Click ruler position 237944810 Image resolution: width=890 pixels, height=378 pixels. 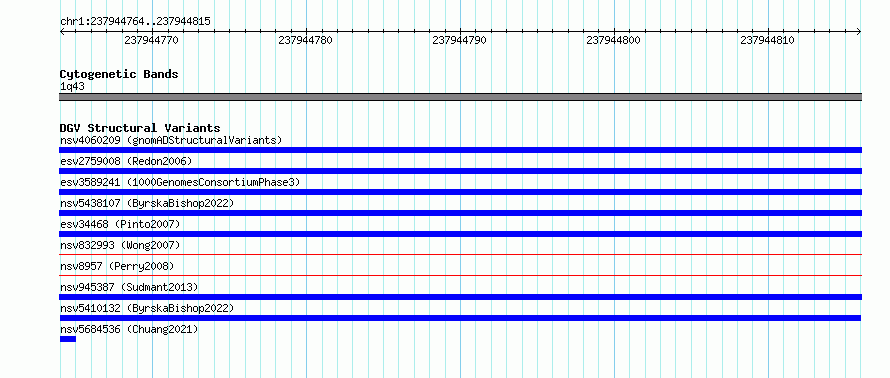767,40
